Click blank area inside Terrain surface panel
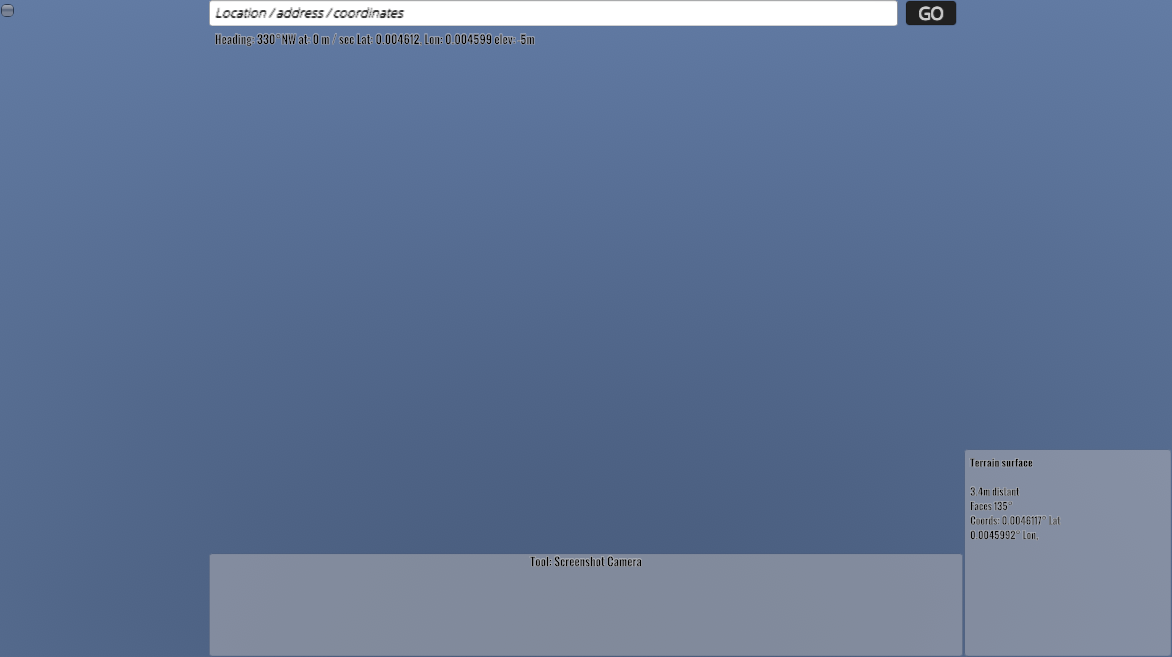This screenshot has width=1172, height=657. click(1066, 600)
